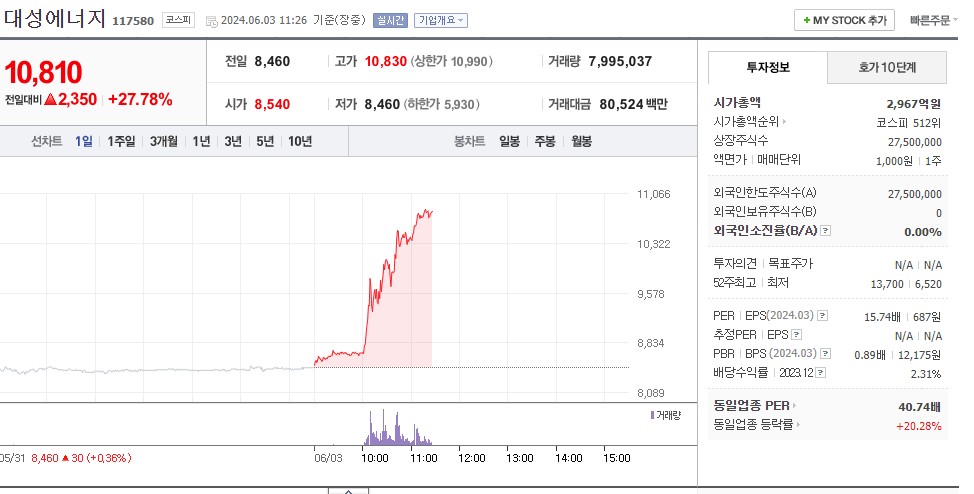974x494 pixels.
Task: Select the 3년 line chart period
Action: click(233, 142)
